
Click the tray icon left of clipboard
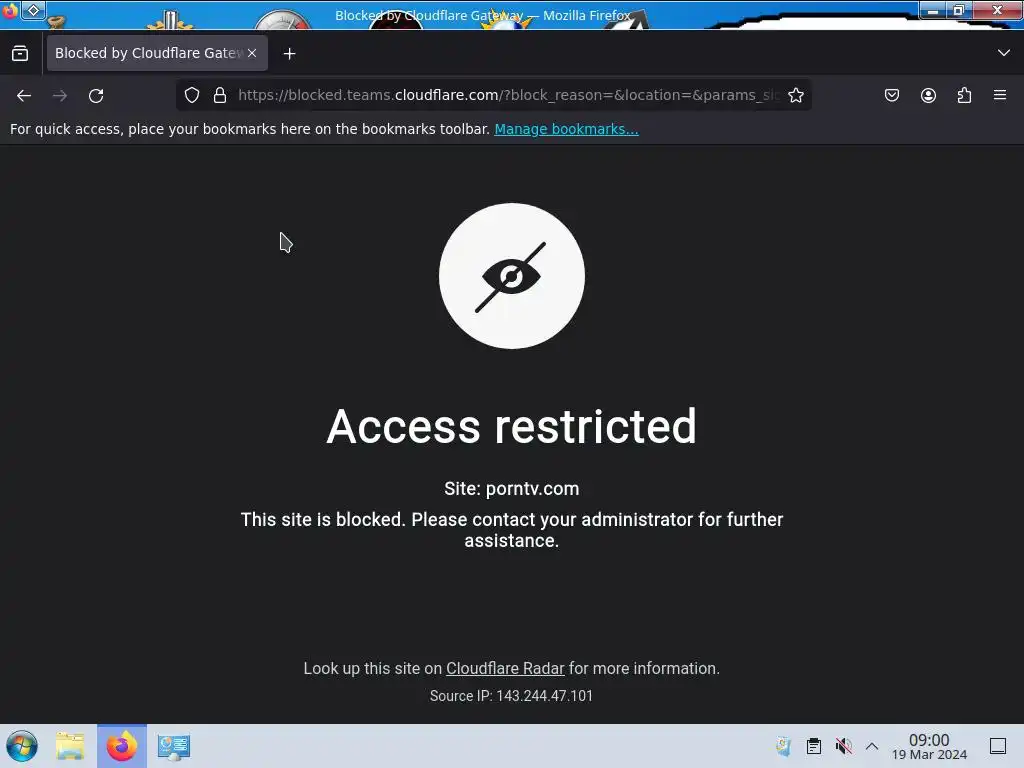(x=784, y=746)
